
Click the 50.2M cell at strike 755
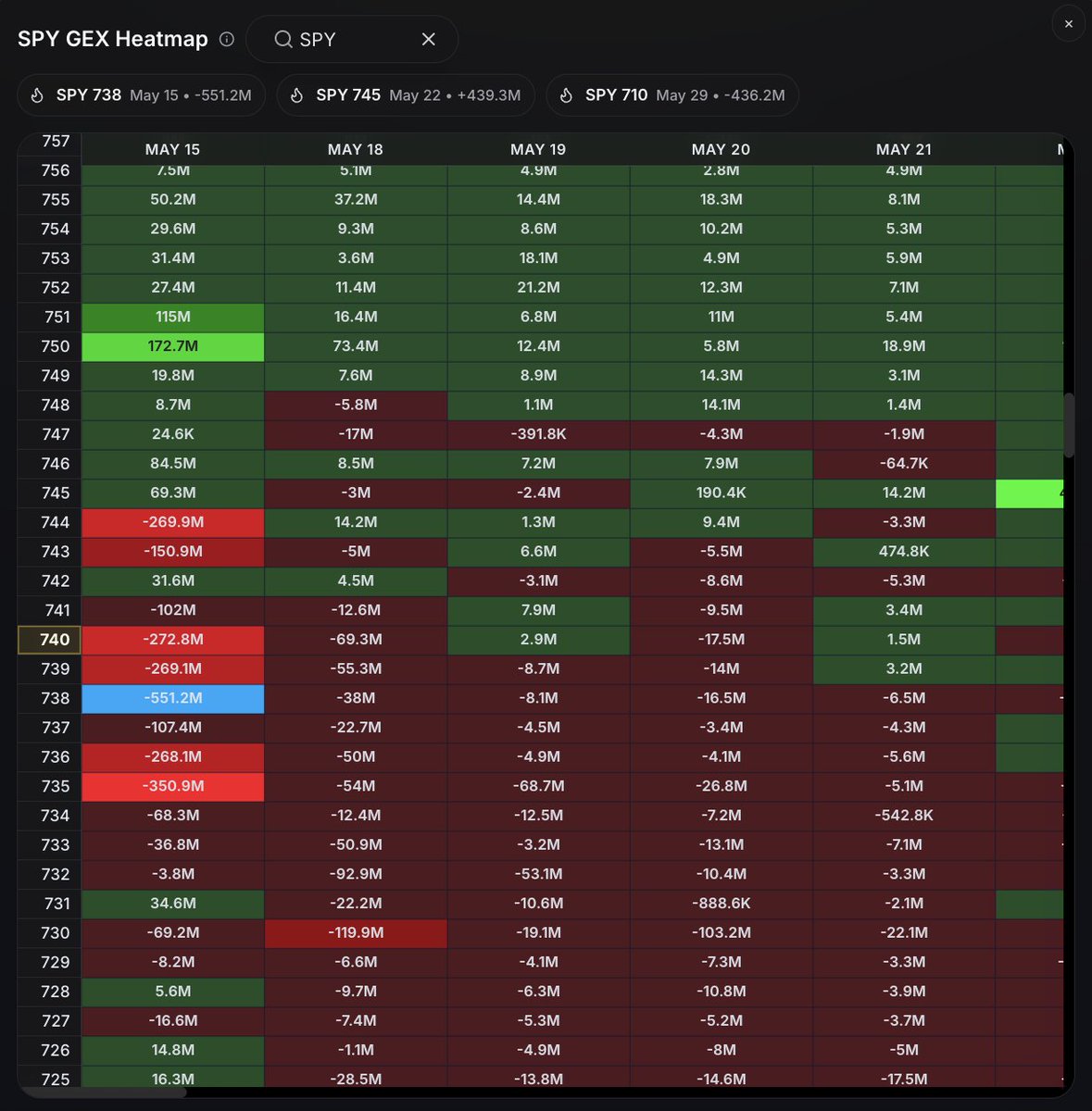click(173, 200)
